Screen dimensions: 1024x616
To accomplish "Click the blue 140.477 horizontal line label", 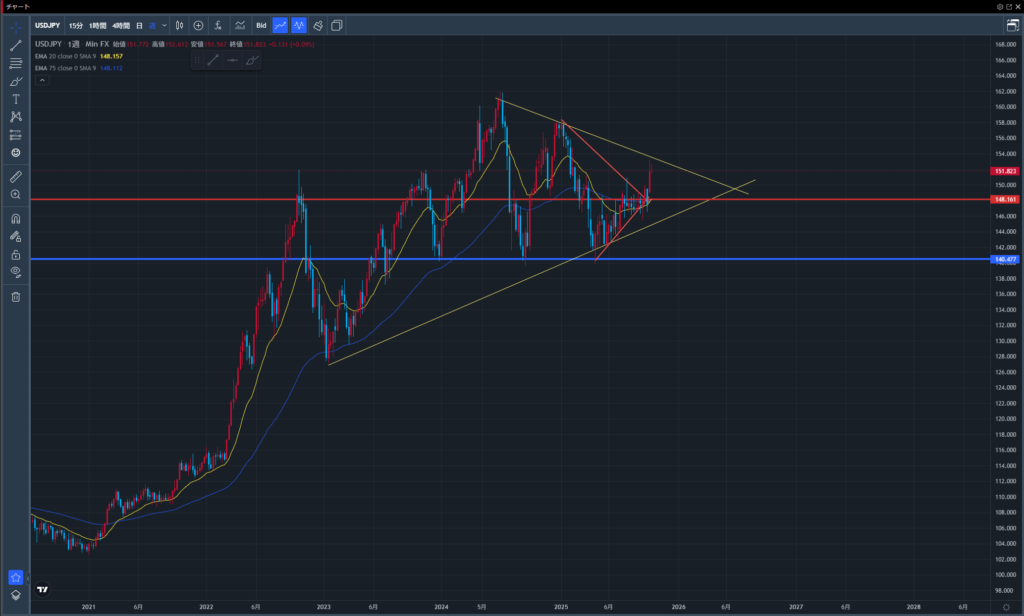I will 1005,259.
